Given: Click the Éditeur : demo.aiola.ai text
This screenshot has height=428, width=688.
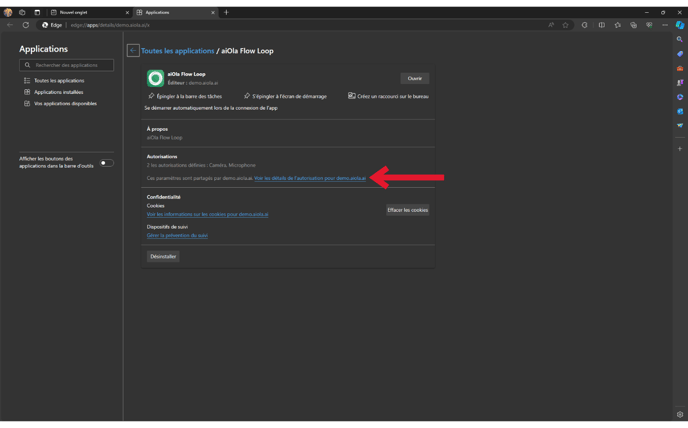Looking at the screenshot, I should pyautogui.click(x=193, y=83).
